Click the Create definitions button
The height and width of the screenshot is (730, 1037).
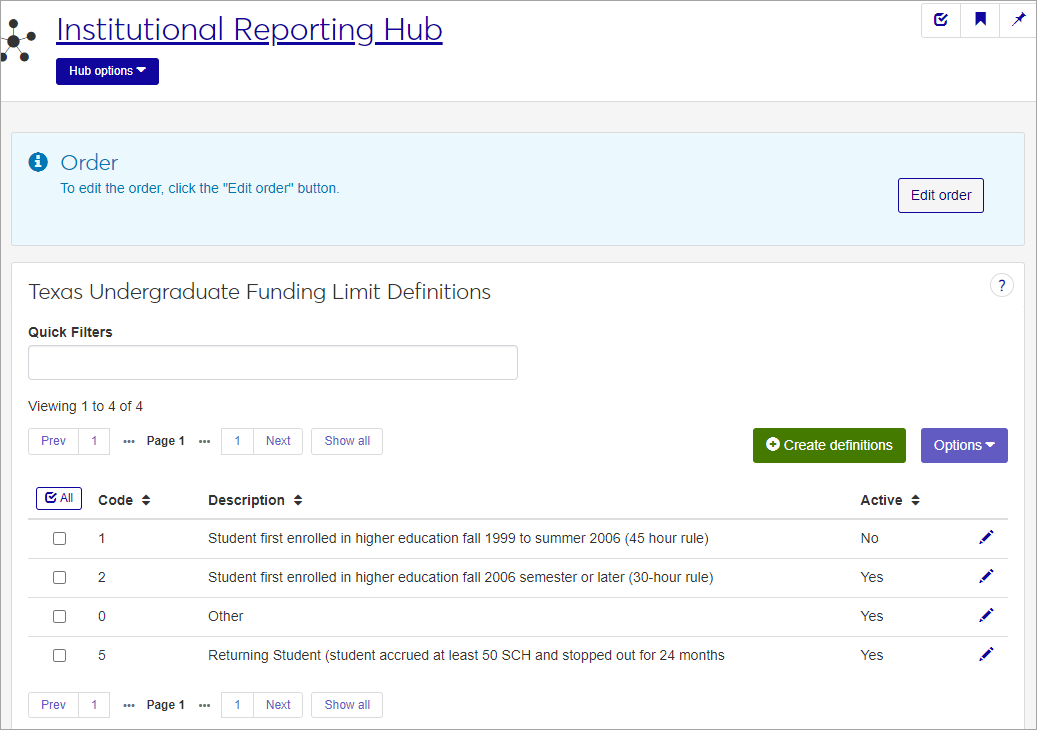pos(829,446)
